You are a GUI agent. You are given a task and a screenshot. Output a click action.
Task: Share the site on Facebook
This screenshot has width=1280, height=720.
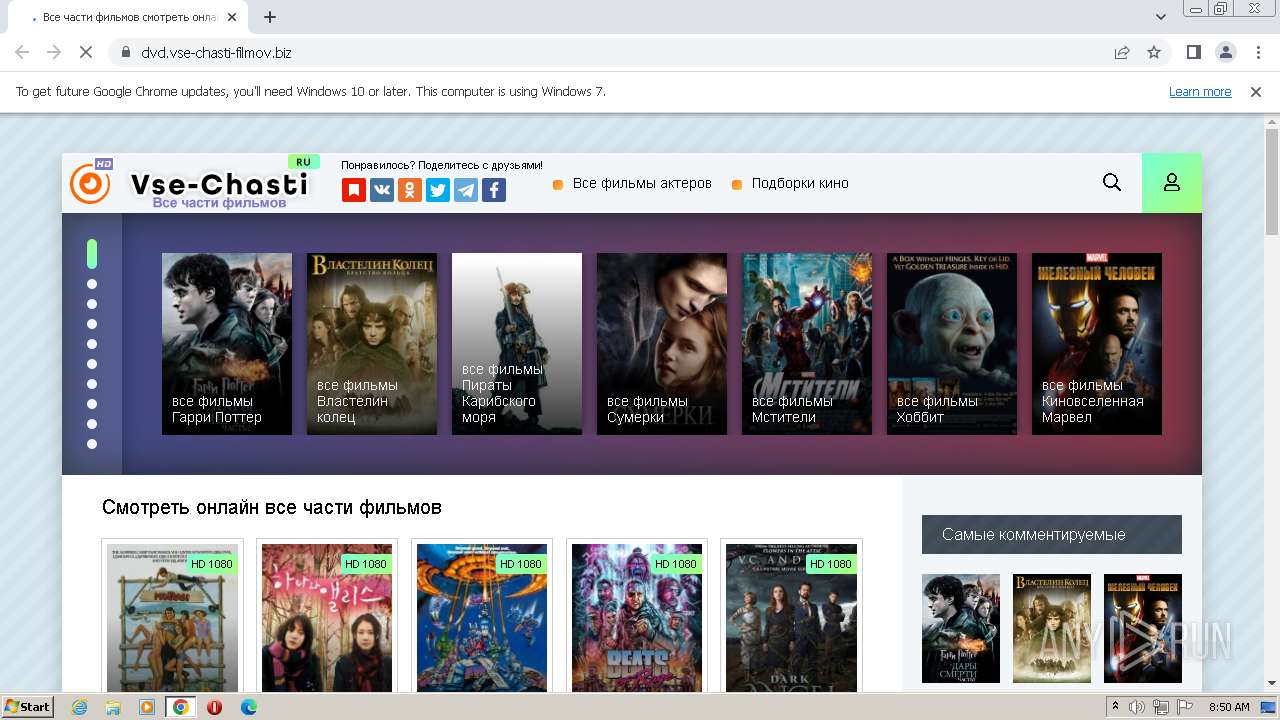point(494,190)
